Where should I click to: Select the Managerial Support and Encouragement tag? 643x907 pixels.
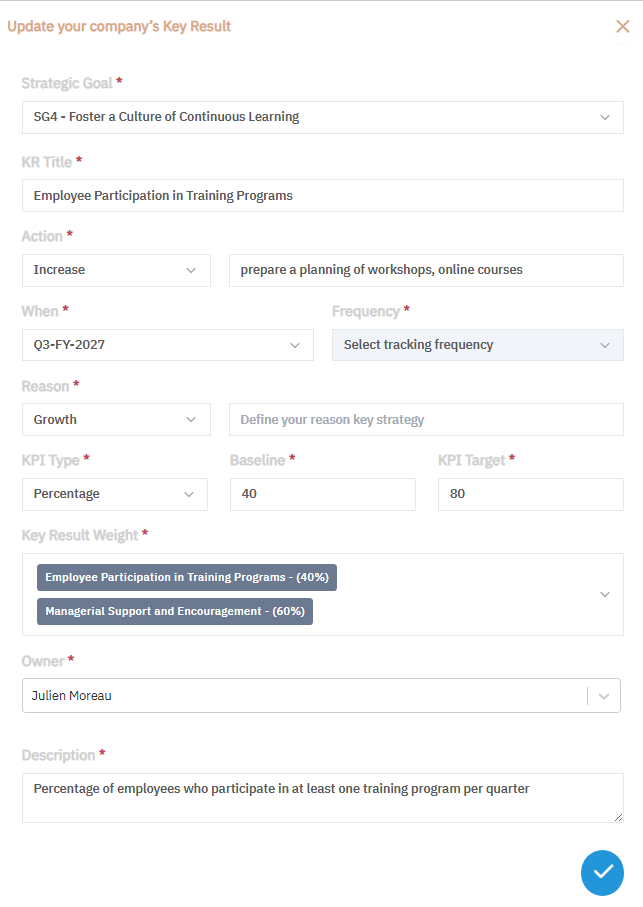tap(175, 611)
